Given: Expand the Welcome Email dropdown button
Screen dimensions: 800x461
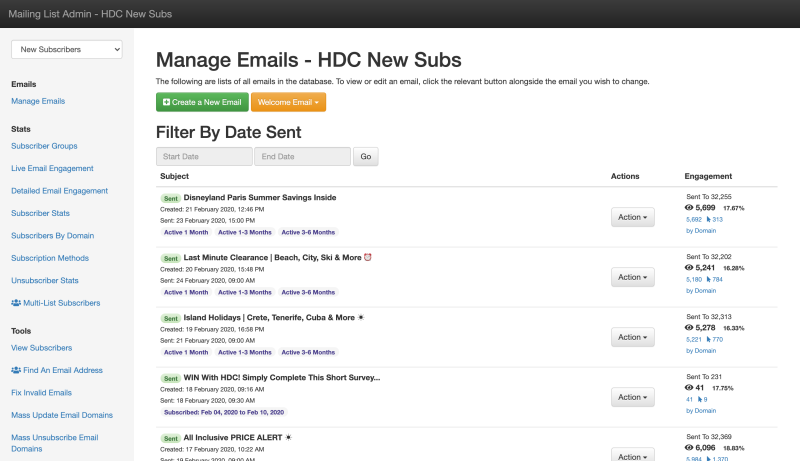Looking at the screenshot, I should [x=288, y=102].
